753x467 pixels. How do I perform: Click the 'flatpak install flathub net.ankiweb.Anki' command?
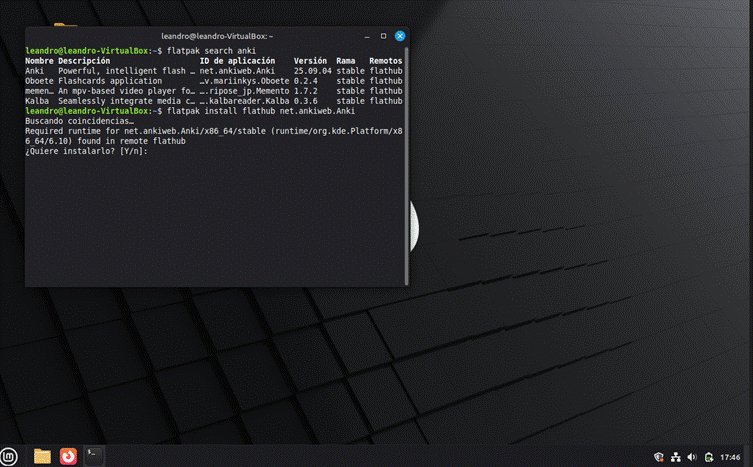pyautogui.click(x=261, y=111)
